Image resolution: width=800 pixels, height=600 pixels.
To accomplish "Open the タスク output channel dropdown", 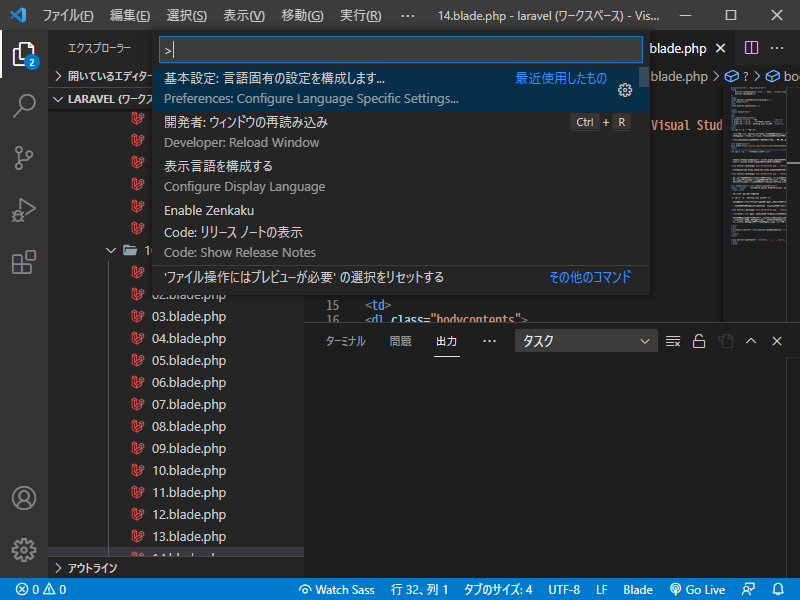I will [586, 341].
